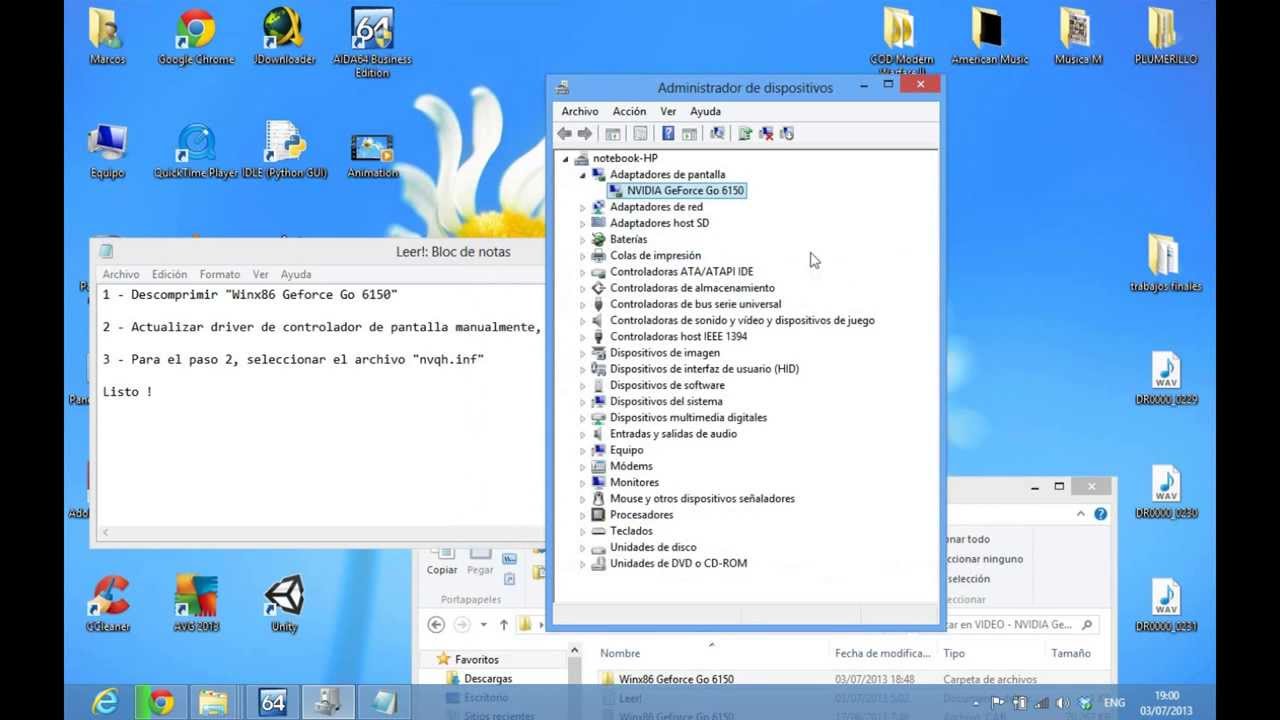Viewport: 1280px width, 720px height.
Task: Open Archivo menu in Notepad
Action: click(x=121, y=274)
